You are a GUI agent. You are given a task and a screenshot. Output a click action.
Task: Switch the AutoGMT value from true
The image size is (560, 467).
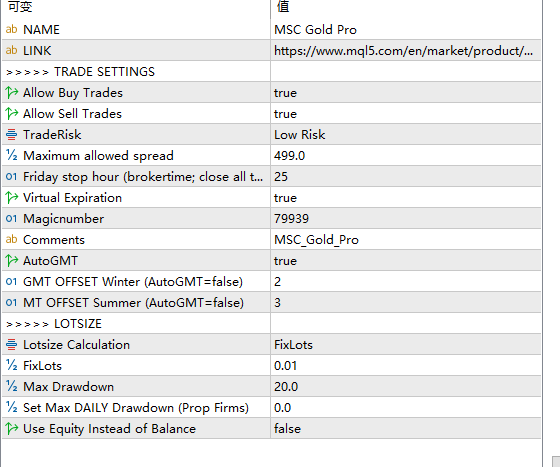tap(406, 261)
